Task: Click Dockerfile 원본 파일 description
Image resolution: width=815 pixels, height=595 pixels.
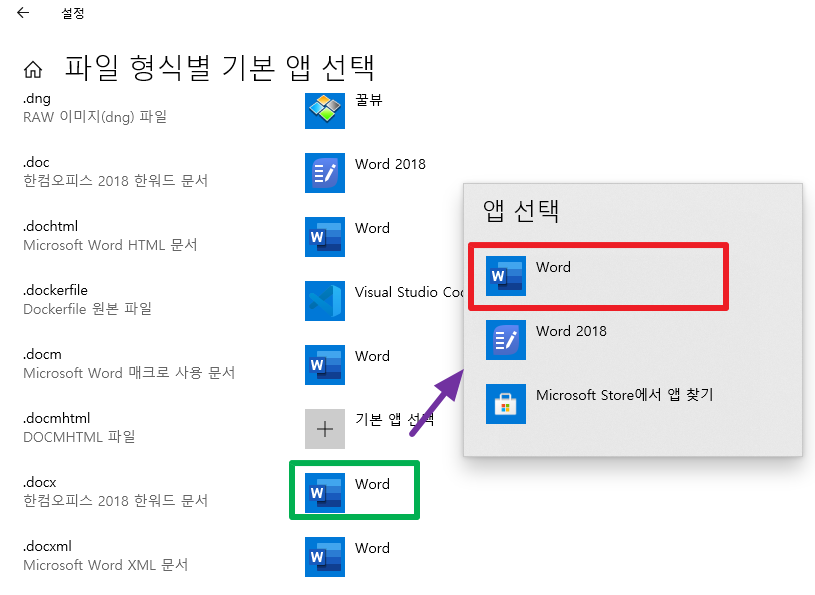Action: pos(87,309)
